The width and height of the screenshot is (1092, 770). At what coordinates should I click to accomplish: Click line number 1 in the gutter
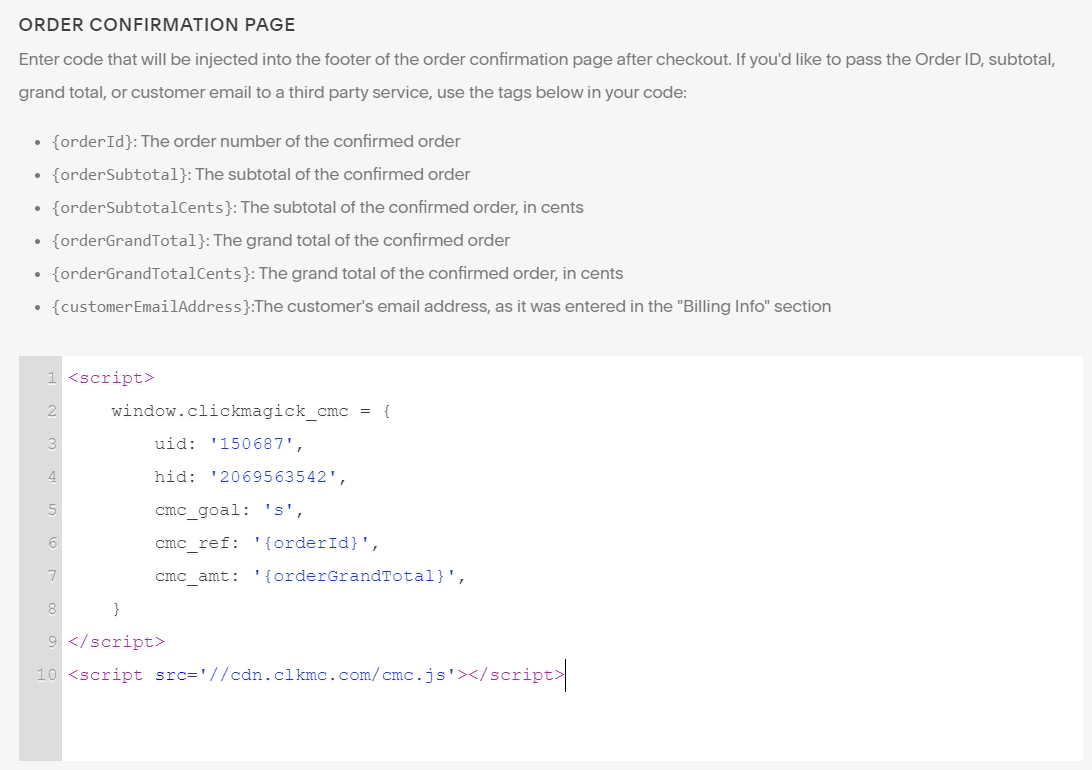(x=51, y=378)
